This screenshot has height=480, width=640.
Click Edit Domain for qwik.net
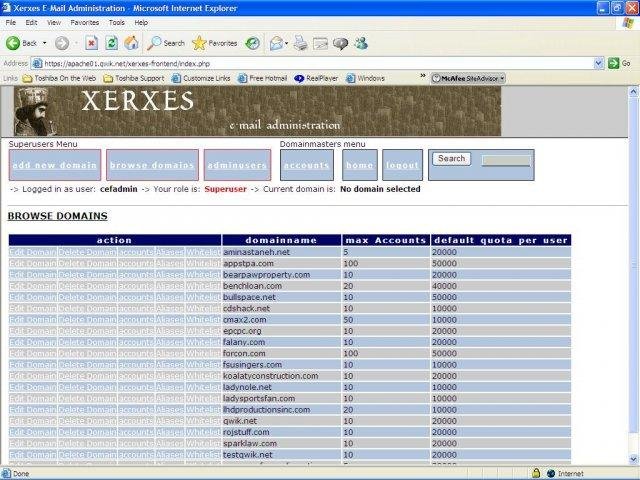point(33,421)
